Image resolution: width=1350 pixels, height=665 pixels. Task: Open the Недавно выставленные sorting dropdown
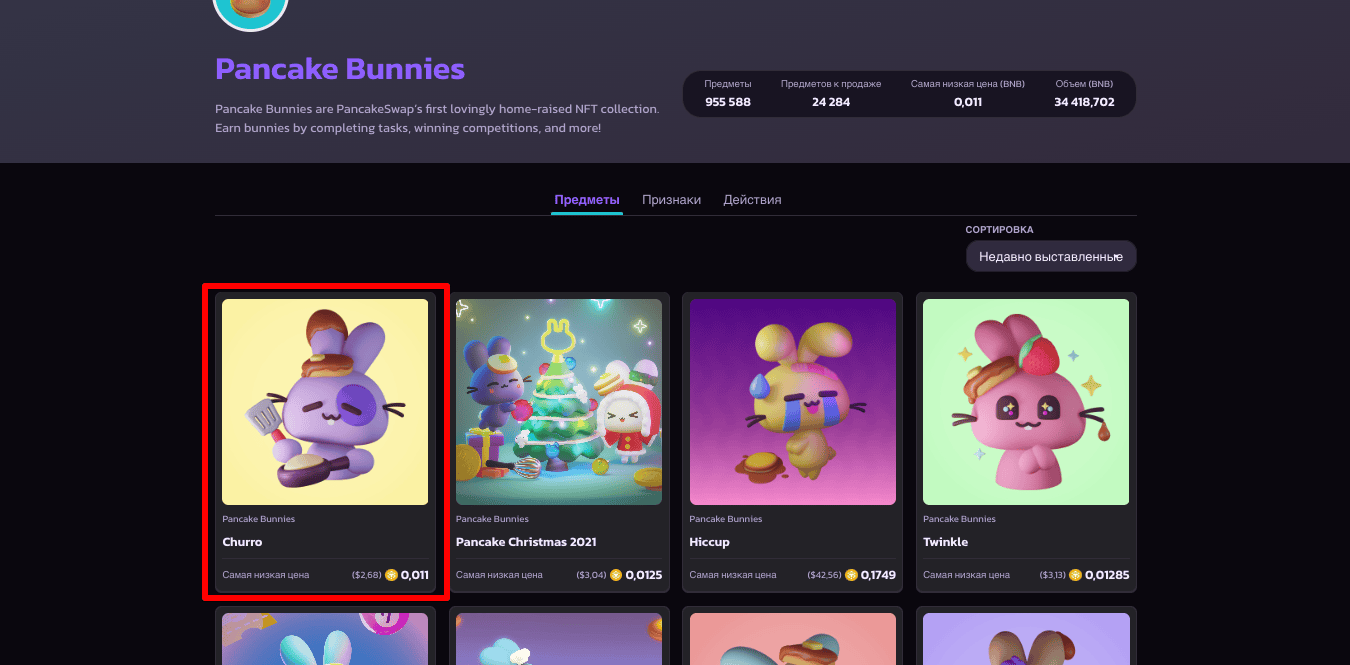[x=1051, y=256]
